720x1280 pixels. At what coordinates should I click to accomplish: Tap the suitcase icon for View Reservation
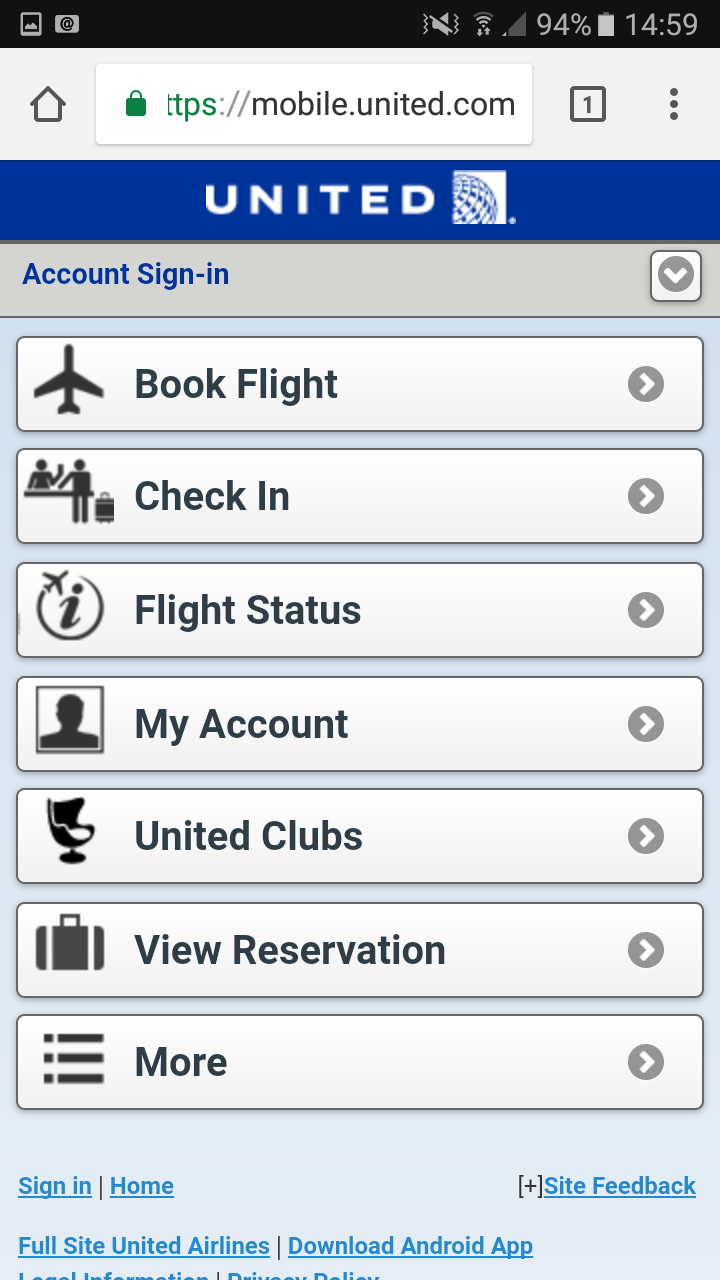click(70, 946)
